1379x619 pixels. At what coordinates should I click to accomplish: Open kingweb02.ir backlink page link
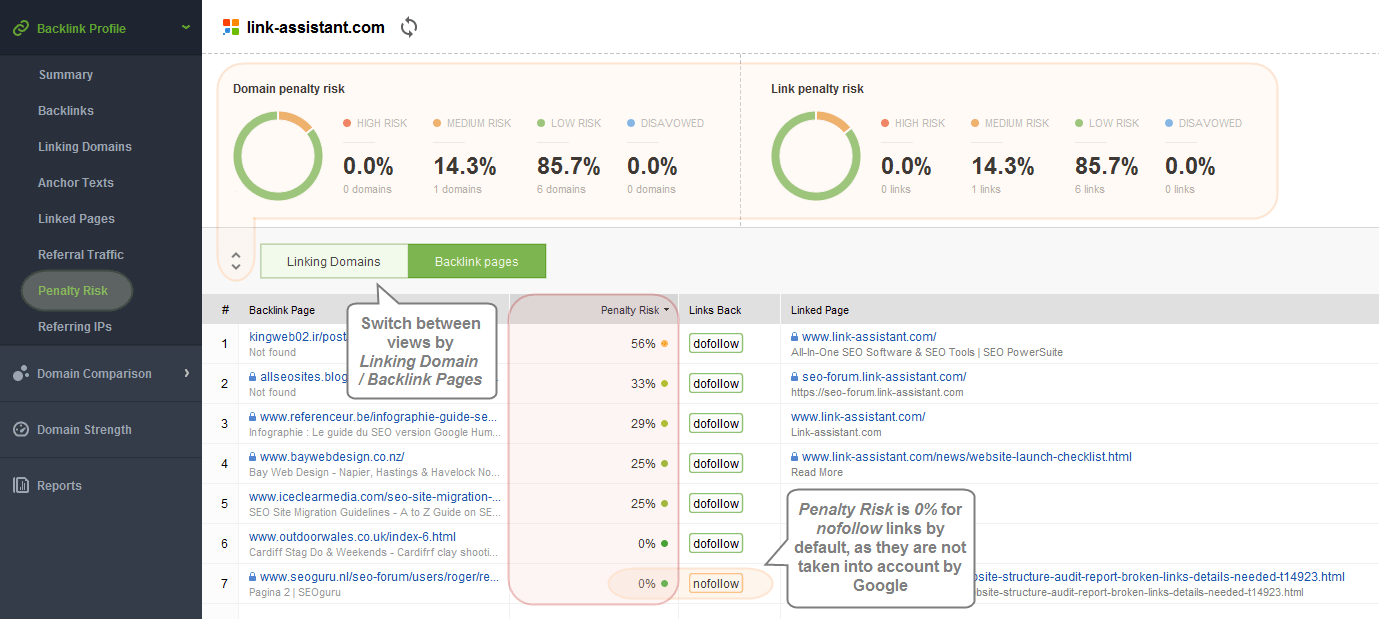297,337
